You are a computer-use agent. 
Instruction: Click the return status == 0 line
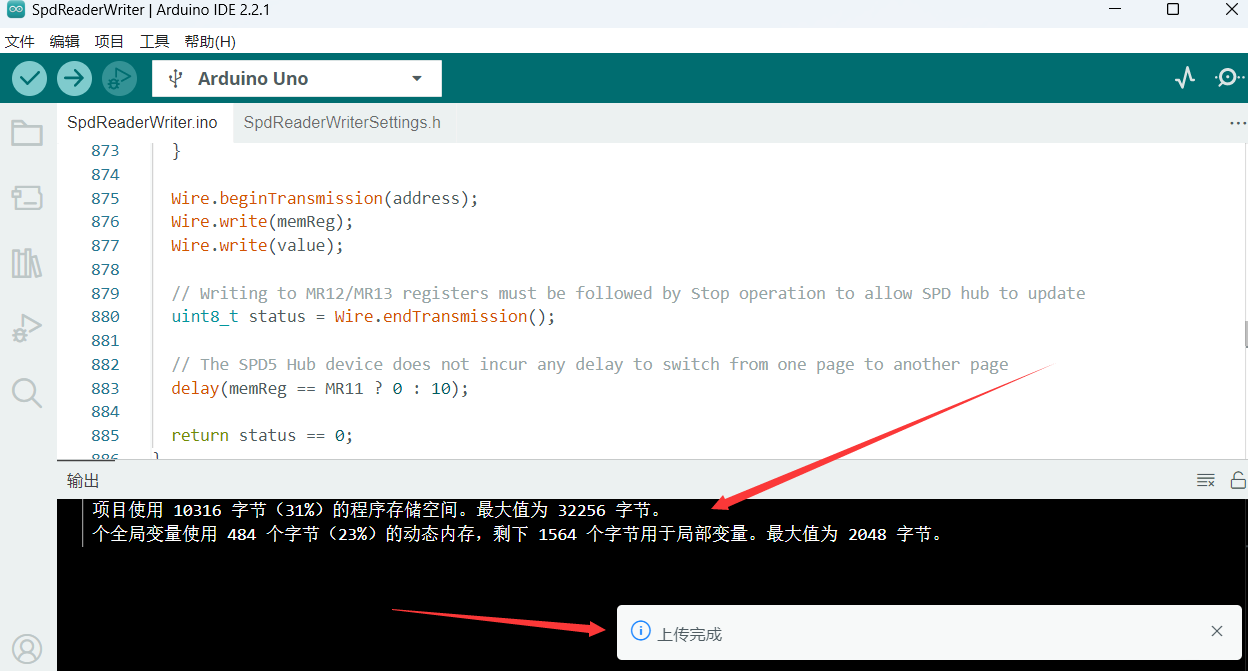(x=262, y=436)
